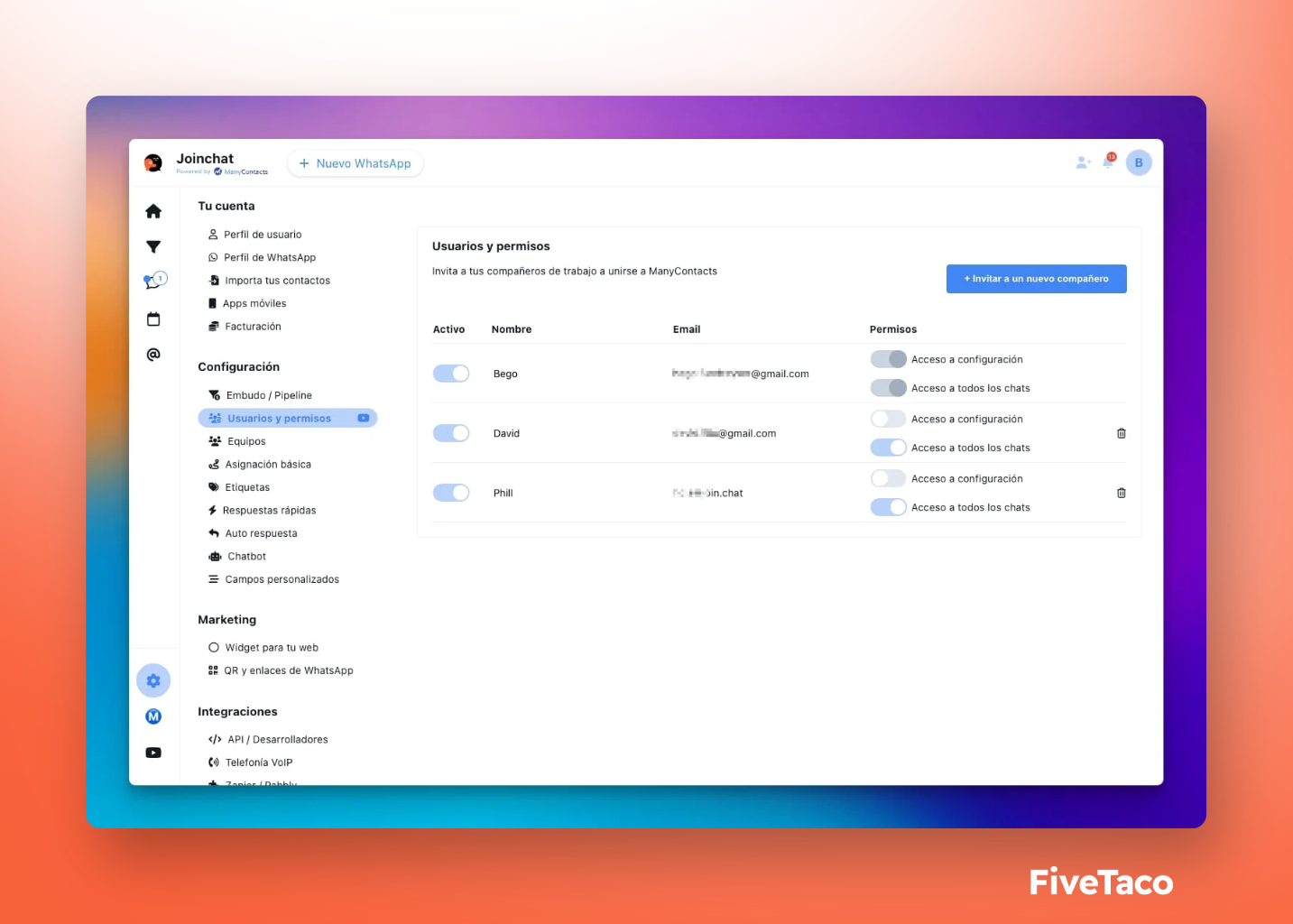Click the name Bego in table
This screenshot has width=1293, height=924.
(505, 374)
